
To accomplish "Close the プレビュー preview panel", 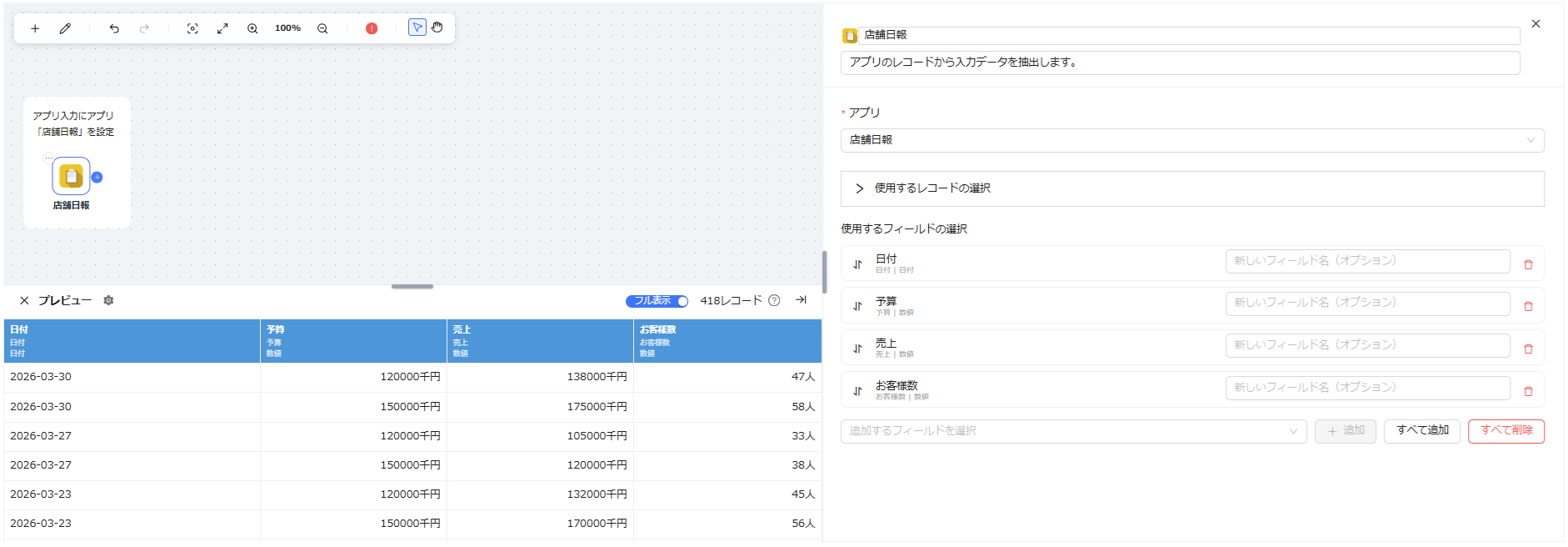I will click(x=24, y=300).
